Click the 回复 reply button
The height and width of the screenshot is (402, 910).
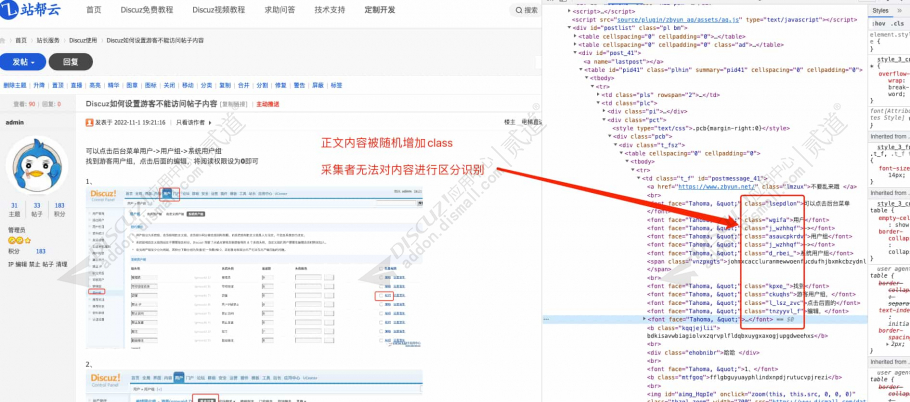point(70,62)
